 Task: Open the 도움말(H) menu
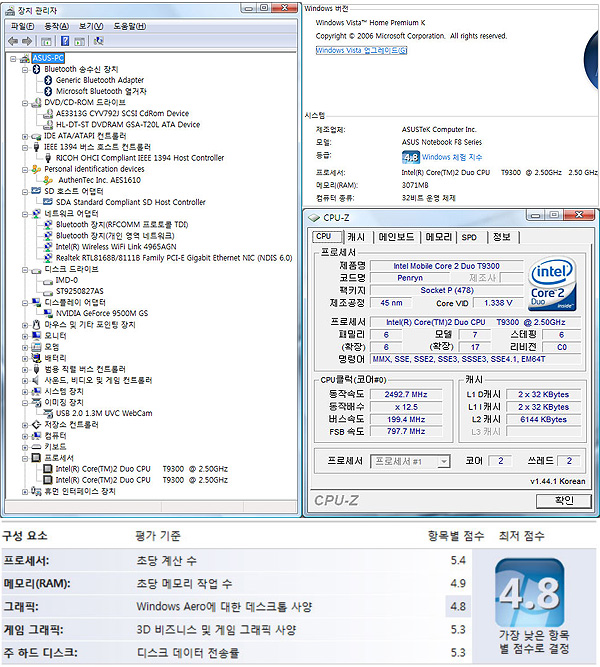click(129, 26)
